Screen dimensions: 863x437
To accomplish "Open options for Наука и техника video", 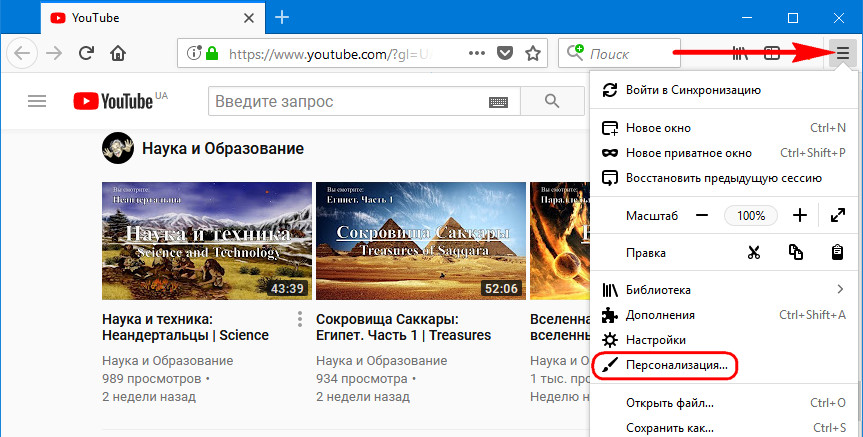I will tap(299, 320).
